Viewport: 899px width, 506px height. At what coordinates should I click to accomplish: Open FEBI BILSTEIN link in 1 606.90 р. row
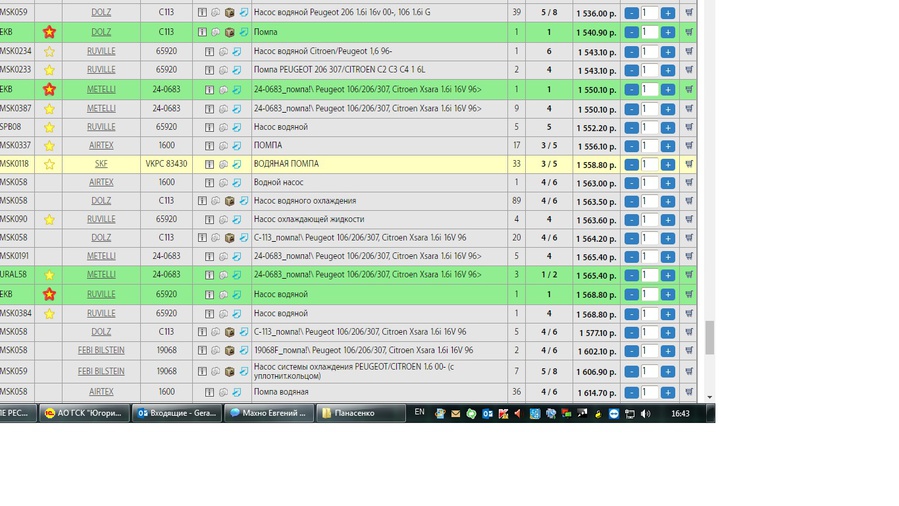(x=101, y=371)
